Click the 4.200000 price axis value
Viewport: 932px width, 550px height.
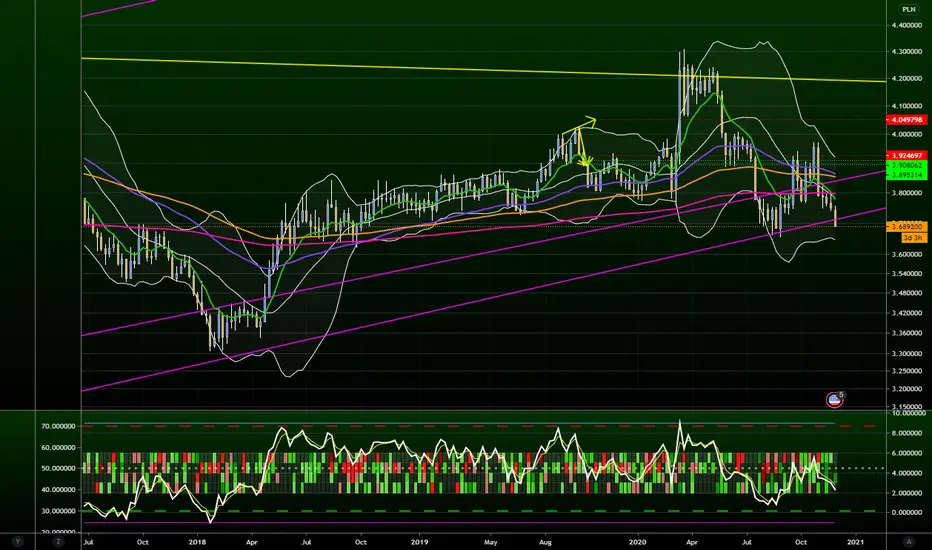click(x=906, y=79)
